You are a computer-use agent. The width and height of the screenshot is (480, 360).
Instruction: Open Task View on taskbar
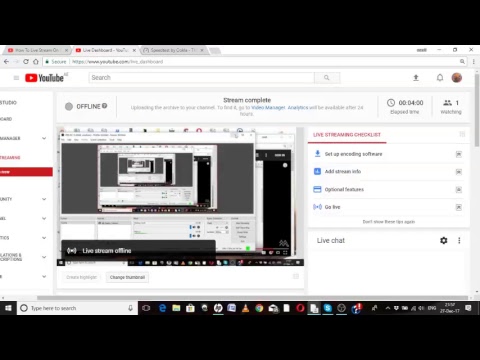pyautogui.click(x=146, y=308)
